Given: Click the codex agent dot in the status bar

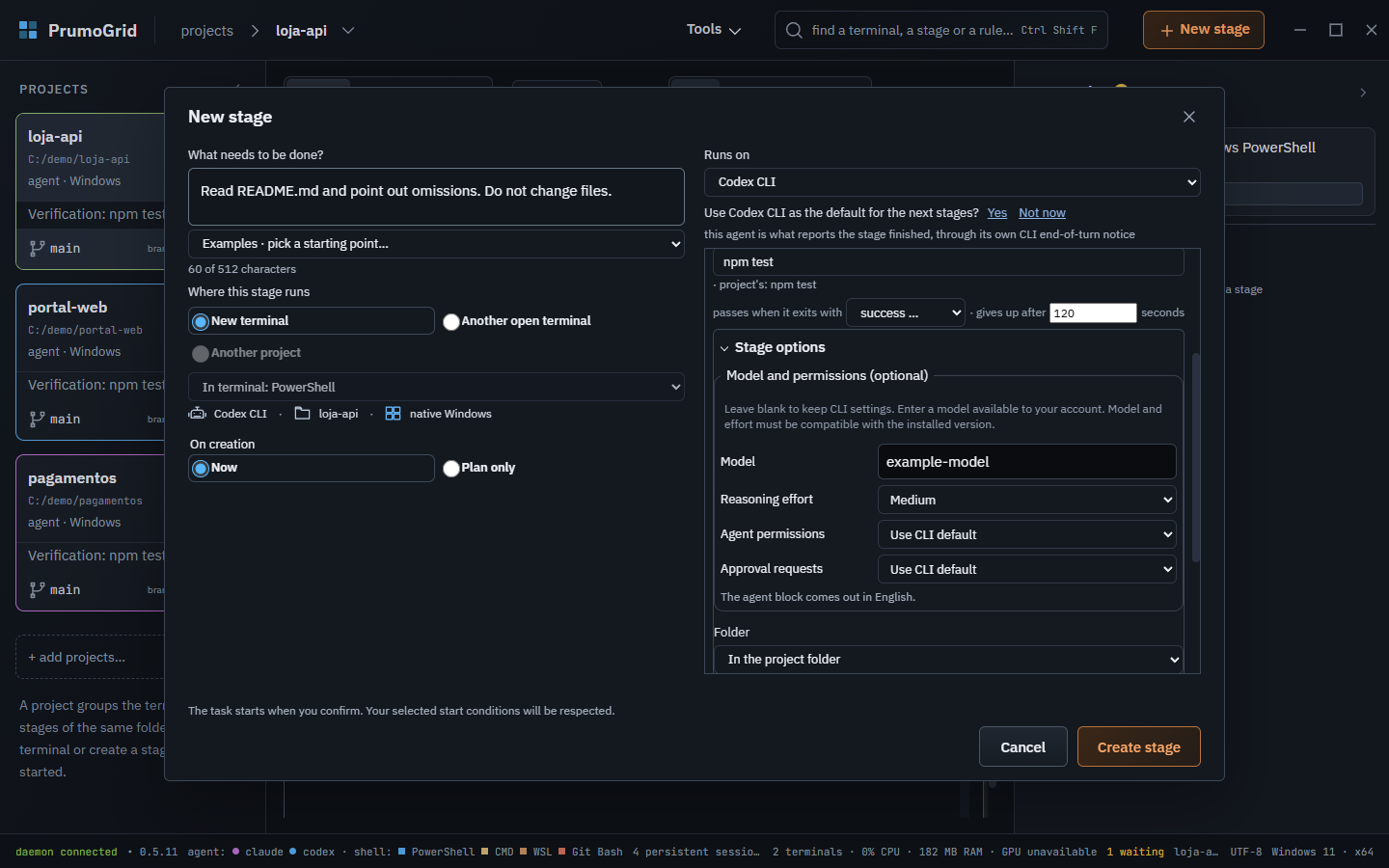Looking at the screenshot, I should coord(292,852).
